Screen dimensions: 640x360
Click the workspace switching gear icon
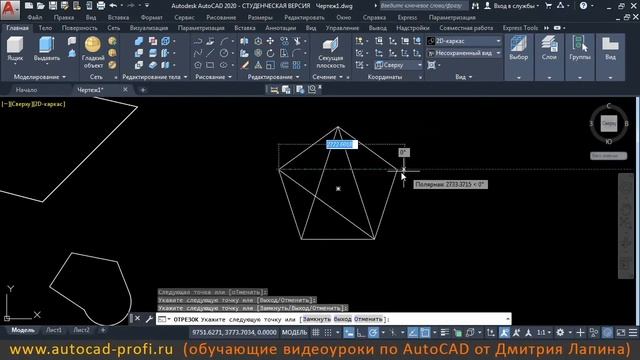pyautogui.click(x=560, y=333)
